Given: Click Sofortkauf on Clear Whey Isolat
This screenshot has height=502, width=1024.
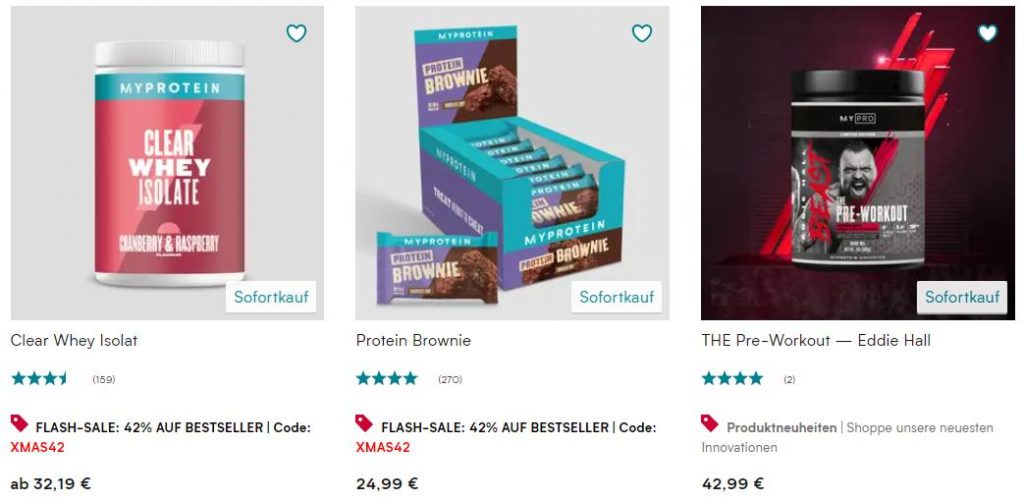Looking at the screenshot, I should tap(270, 297).
